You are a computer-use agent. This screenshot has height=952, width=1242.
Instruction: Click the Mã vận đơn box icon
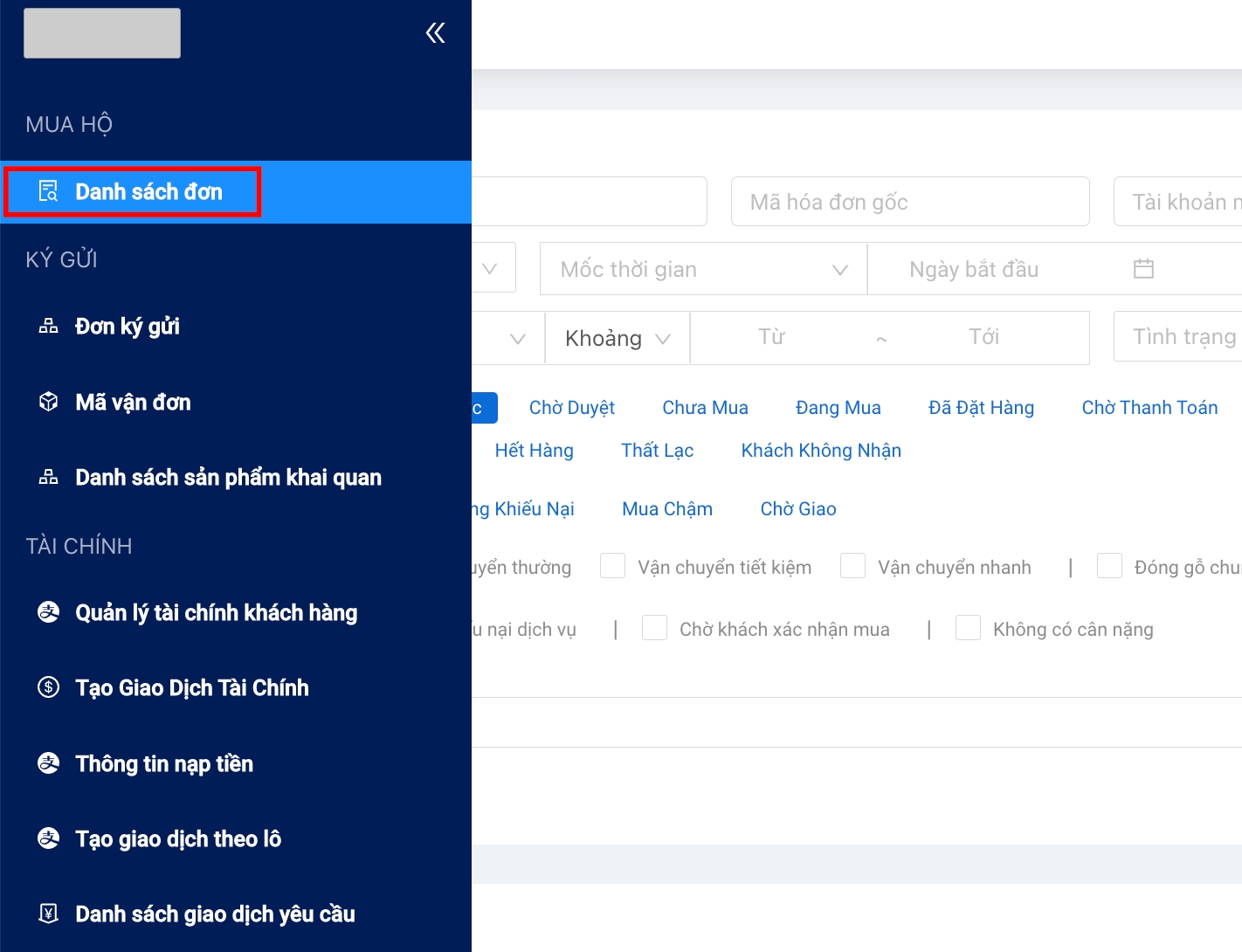pos(49,402)
